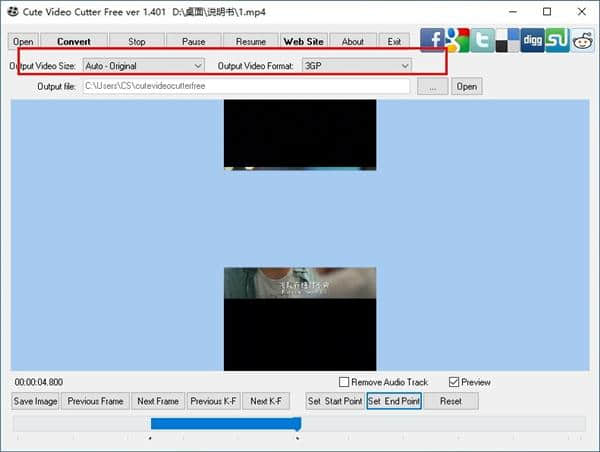The width and height of the screenshot is (600, 452).
Task: Browse output folder with the ... button
Action: click(432, 87)
